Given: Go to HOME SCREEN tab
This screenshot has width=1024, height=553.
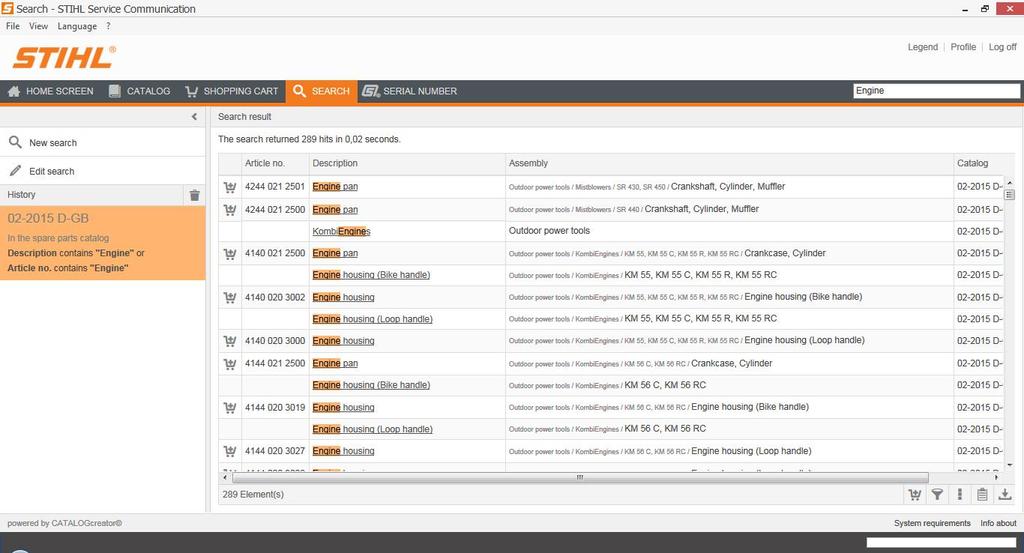Looking at the screenshot, I should click(50, 91).
